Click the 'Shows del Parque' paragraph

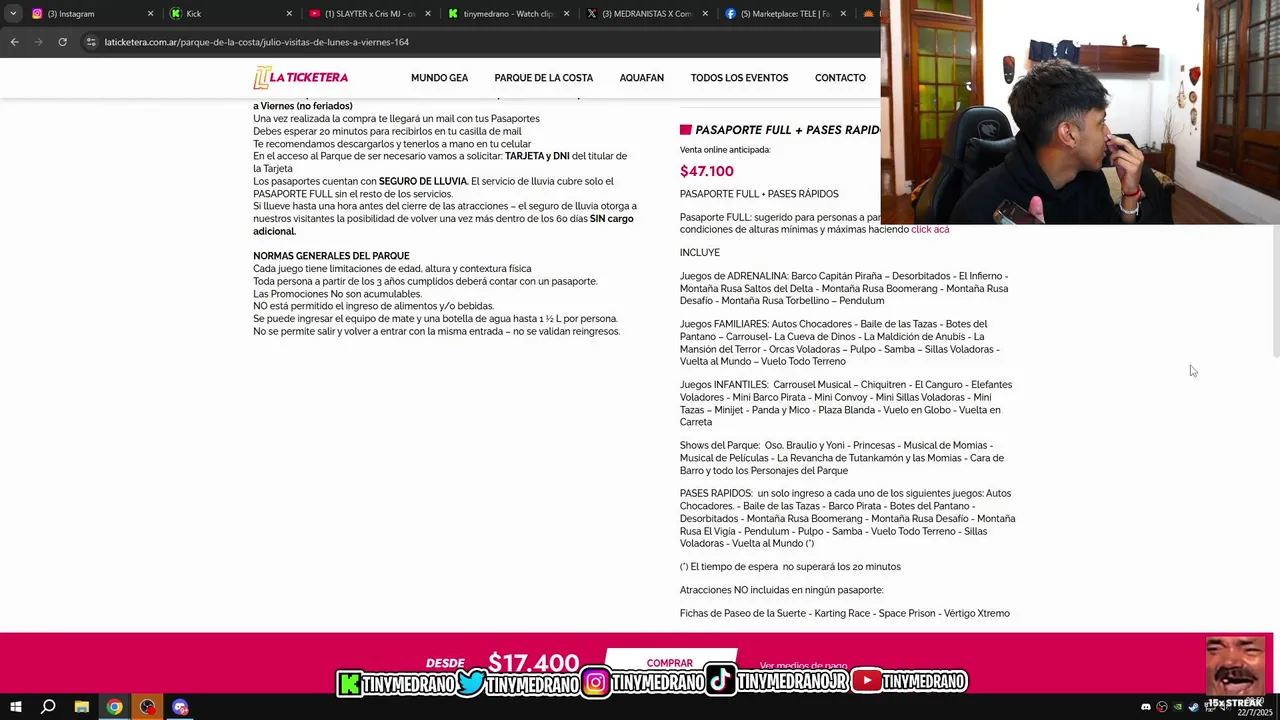click(842, 458)
